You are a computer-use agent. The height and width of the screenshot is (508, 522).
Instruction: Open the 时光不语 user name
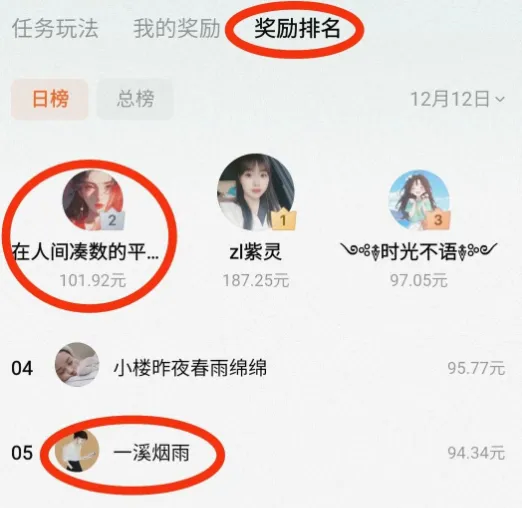419,252
